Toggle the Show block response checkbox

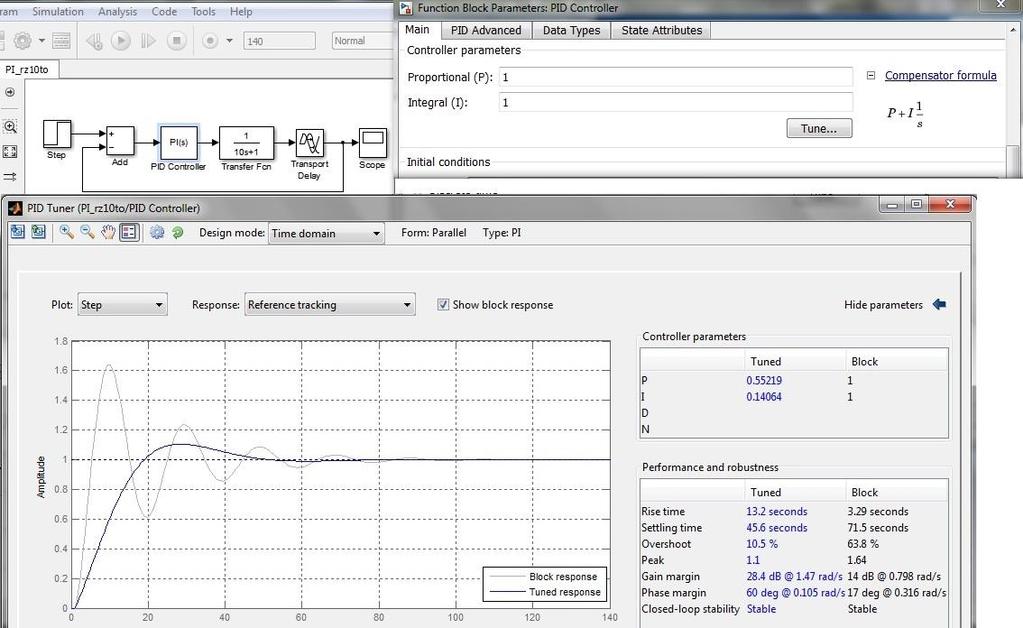coord(443,305)
